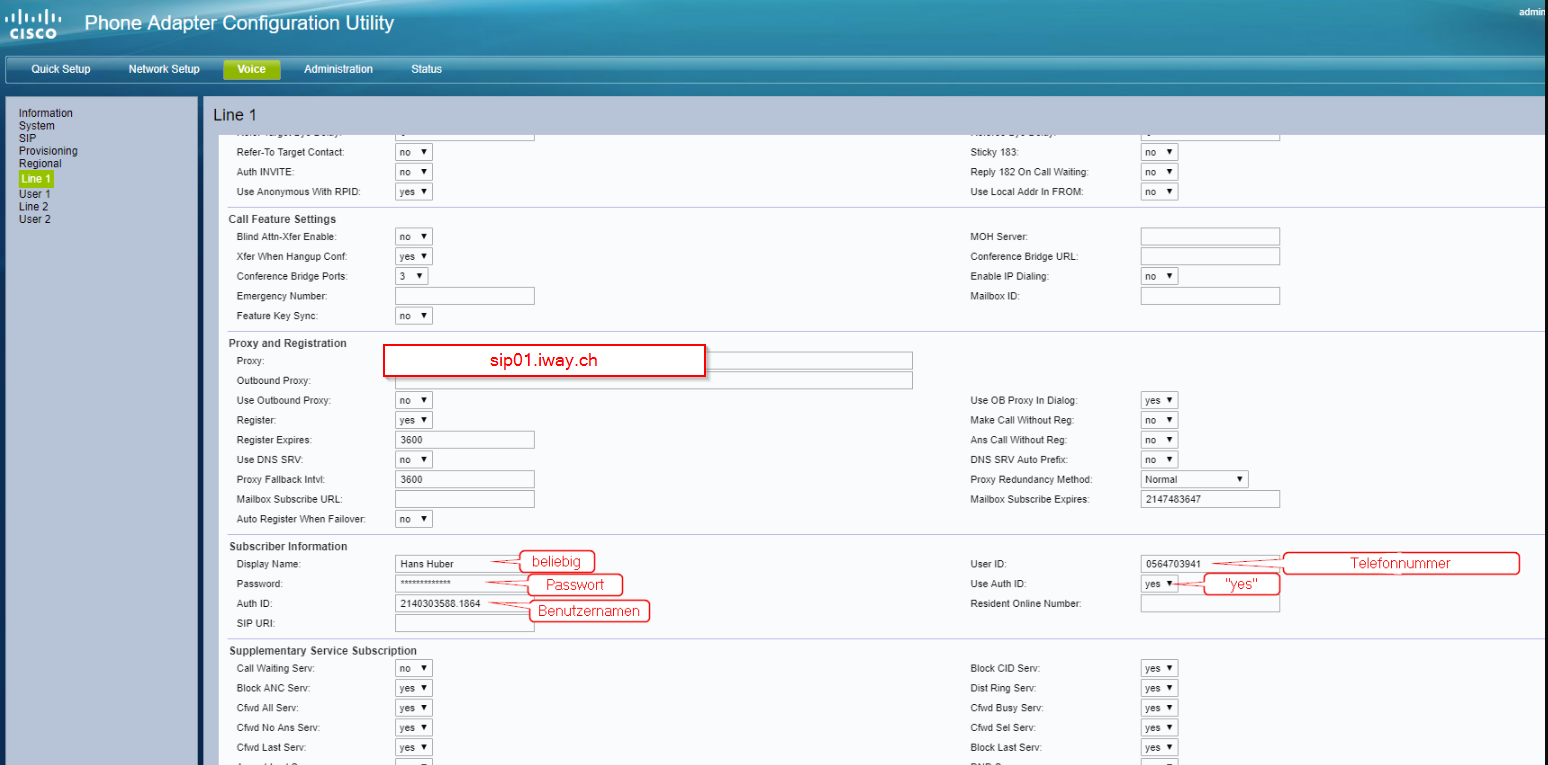Open the Feature Key Sync dropdown

(x=414, y=316)
